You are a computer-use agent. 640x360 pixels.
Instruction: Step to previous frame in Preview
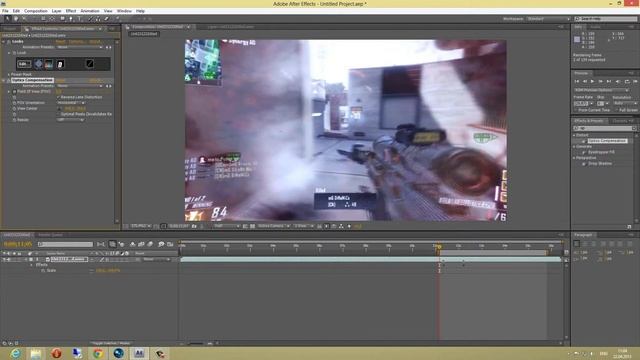click(584, 82)
